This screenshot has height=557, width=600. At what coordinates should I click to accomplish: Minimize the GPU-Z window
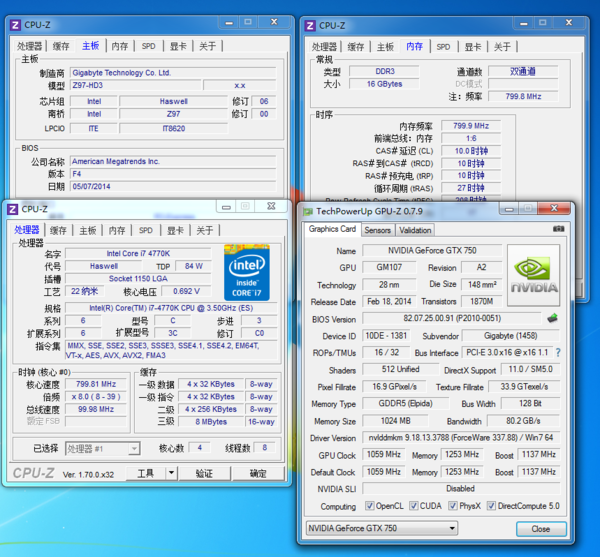(509, 209)
